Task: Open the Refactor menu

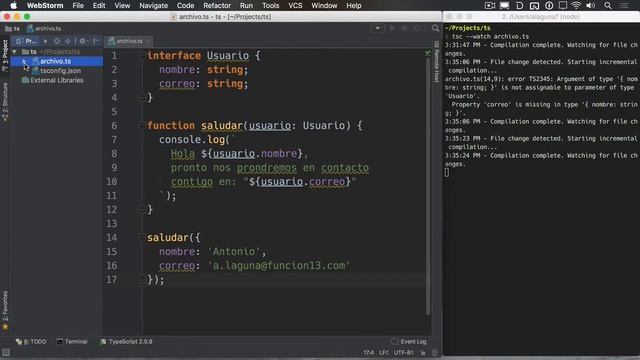Action: pyautogui.click(x=217, y=6)
